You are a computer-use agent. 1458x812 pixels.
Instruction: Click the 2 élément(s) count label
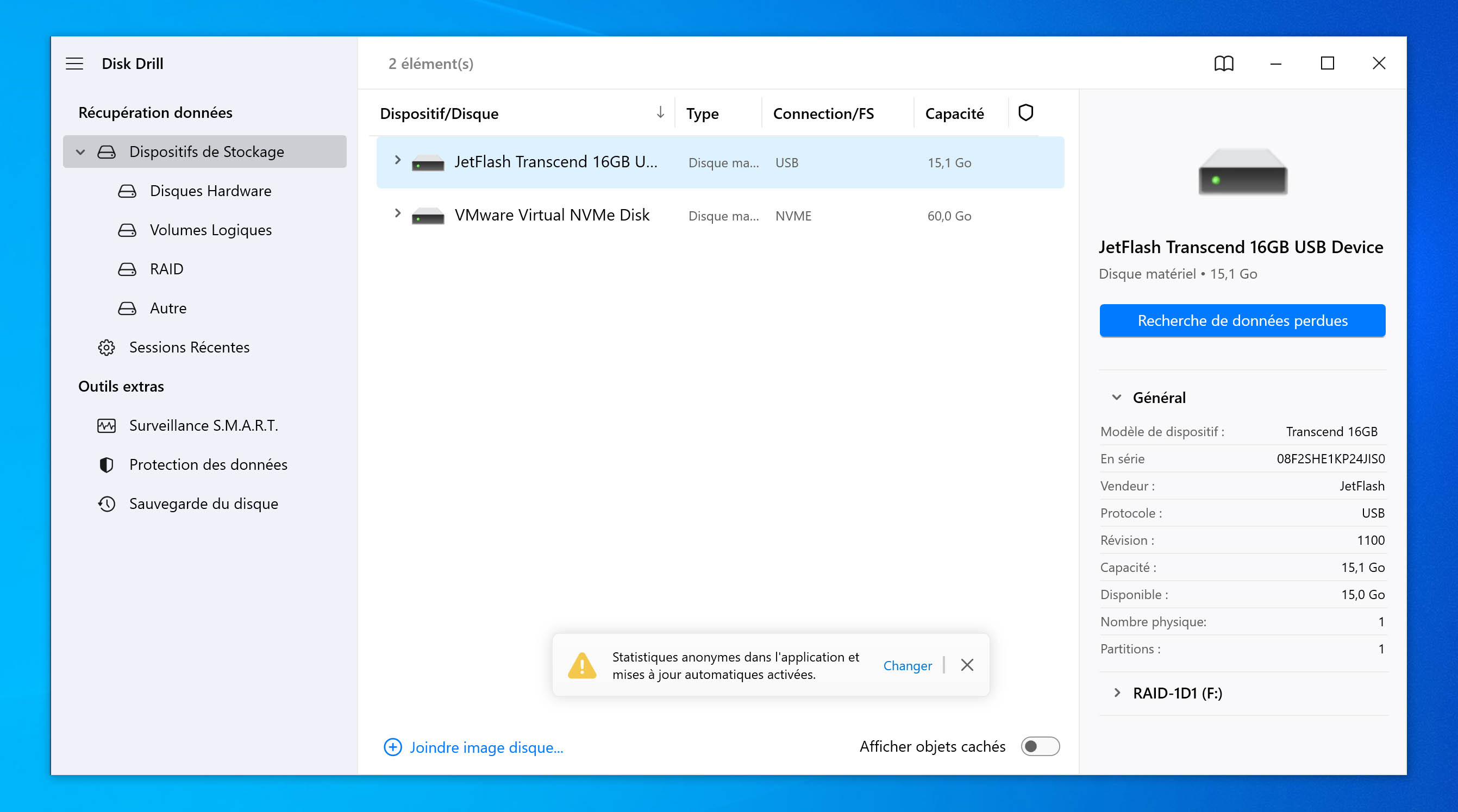[x=431, y=64]
